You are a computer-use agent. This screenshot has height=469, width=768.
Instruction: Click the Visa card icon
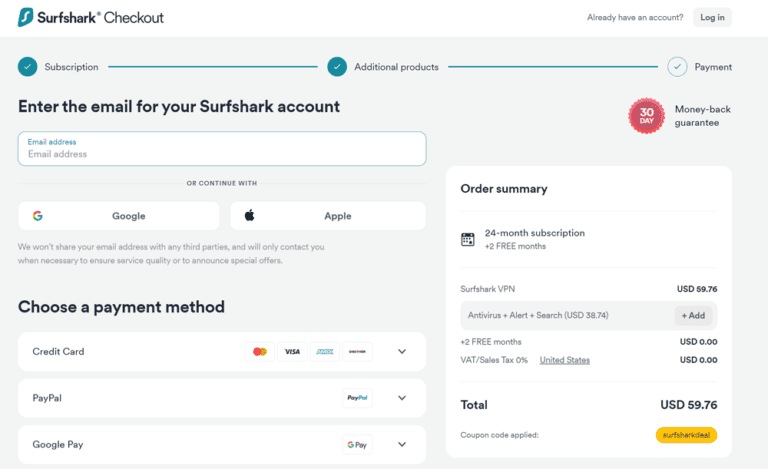click(x=292, y=352)
